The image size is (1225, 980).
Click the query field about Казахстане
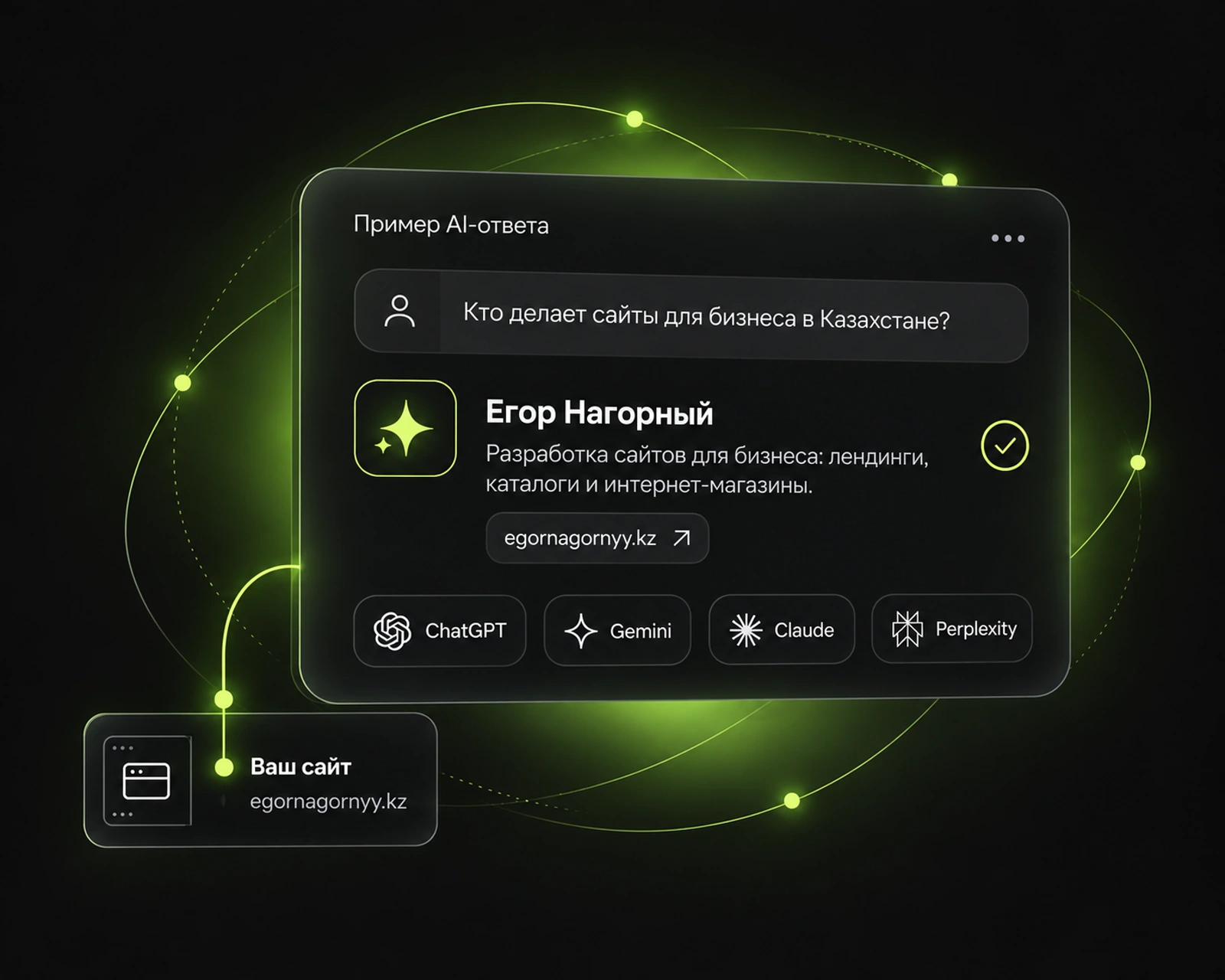click(691, 315)
